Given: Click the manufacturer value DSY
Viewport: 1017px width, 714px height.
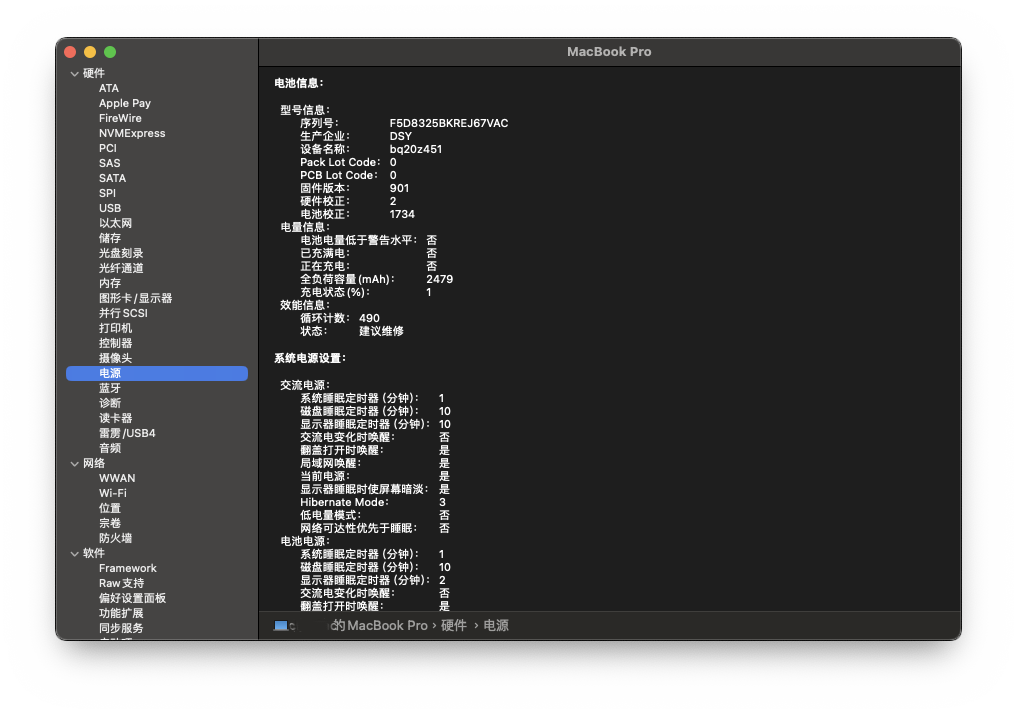Looking at the screenshot, I should click(400, 136).
